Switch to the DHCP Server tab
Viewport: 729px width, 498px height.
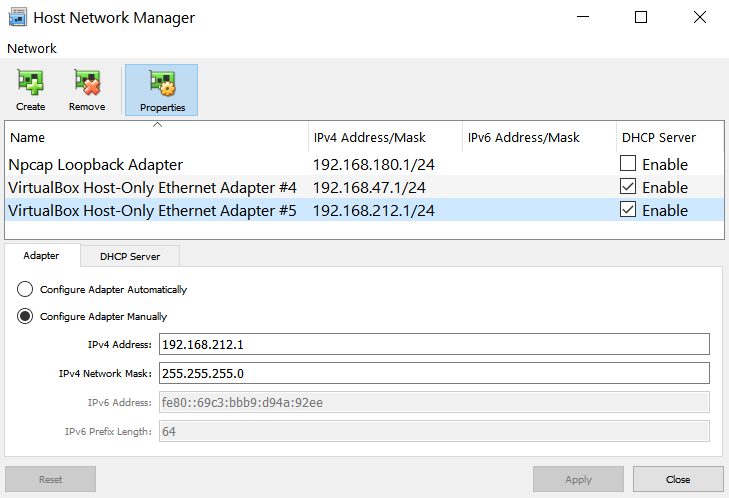(x=130, y=257)
